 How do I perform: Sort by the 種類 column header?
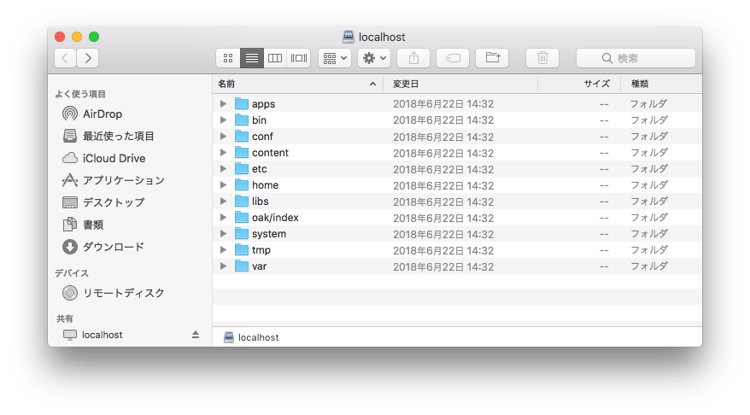point(661,84)
